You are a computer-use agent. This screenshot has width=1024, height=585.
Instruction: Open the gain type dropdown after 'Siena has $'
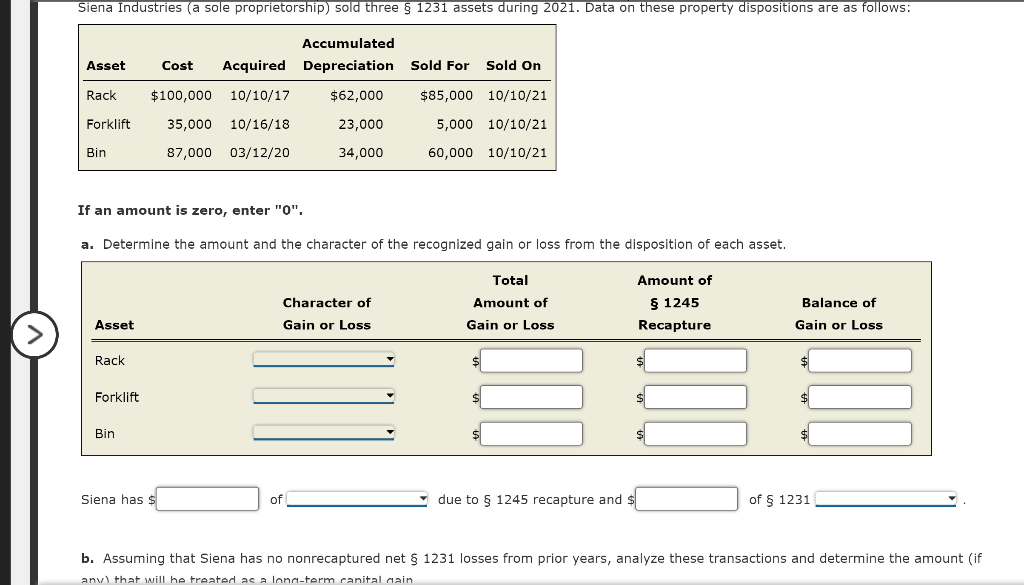point(355,498)
